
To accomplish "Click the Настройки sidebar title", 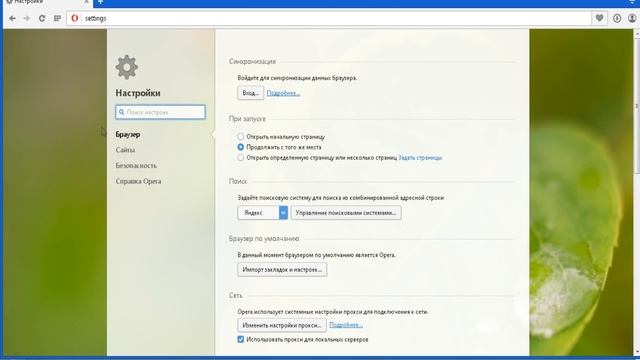I will coord(138,93).
